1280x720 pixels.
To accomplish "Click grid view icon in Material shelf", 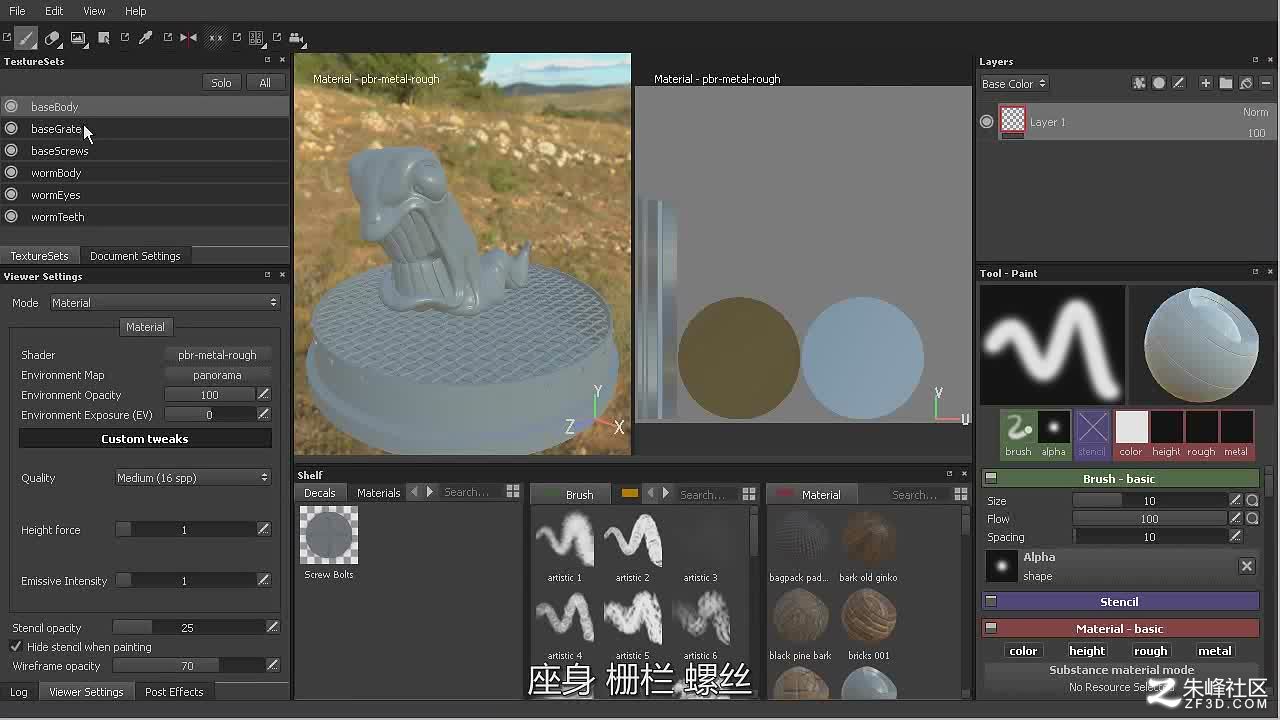I will [961, 494].
